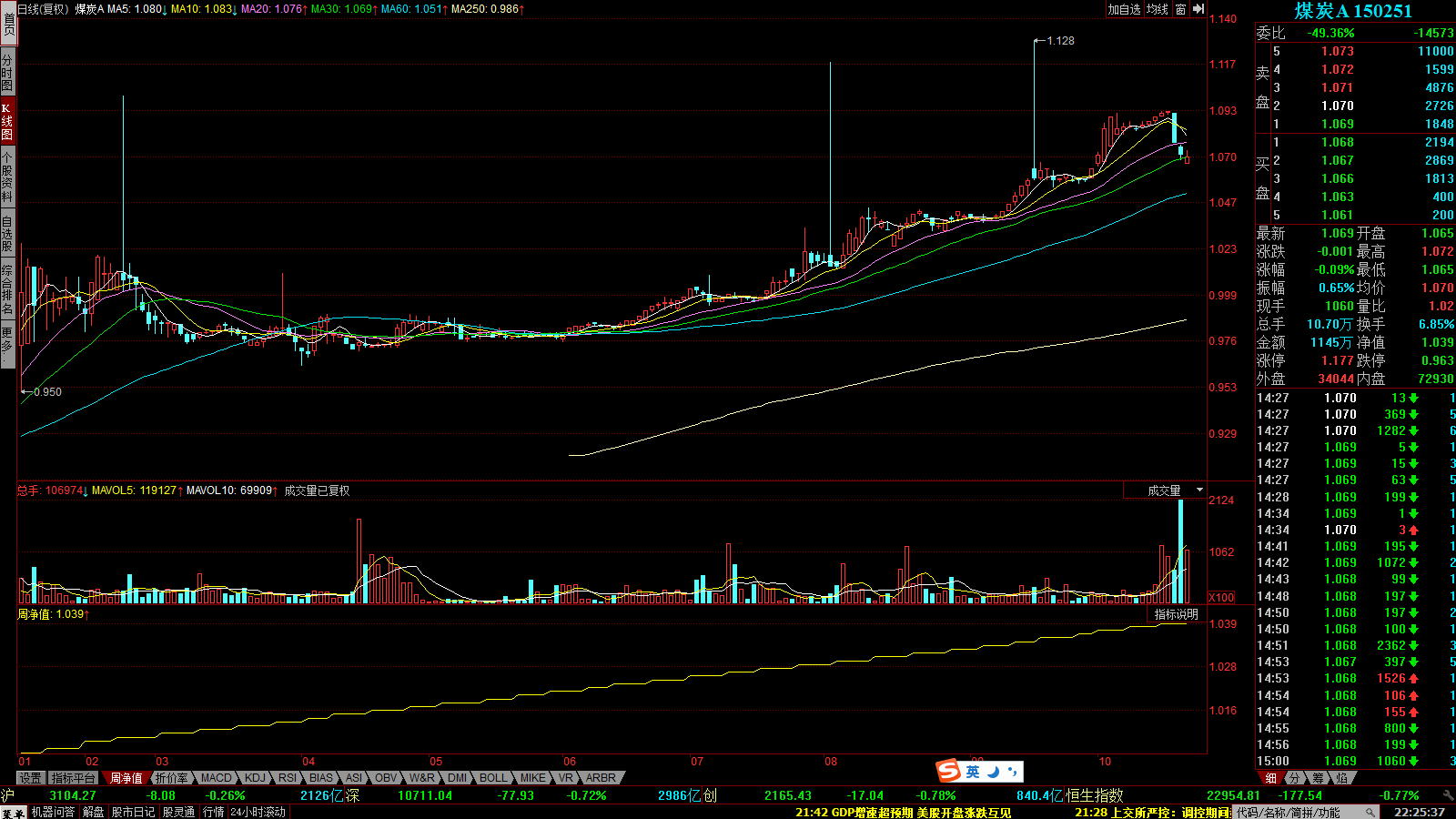Viewport: 1456px width, 819px height.
Task: Click the 创 index value 2165.43
Action: tap(788, 795)
